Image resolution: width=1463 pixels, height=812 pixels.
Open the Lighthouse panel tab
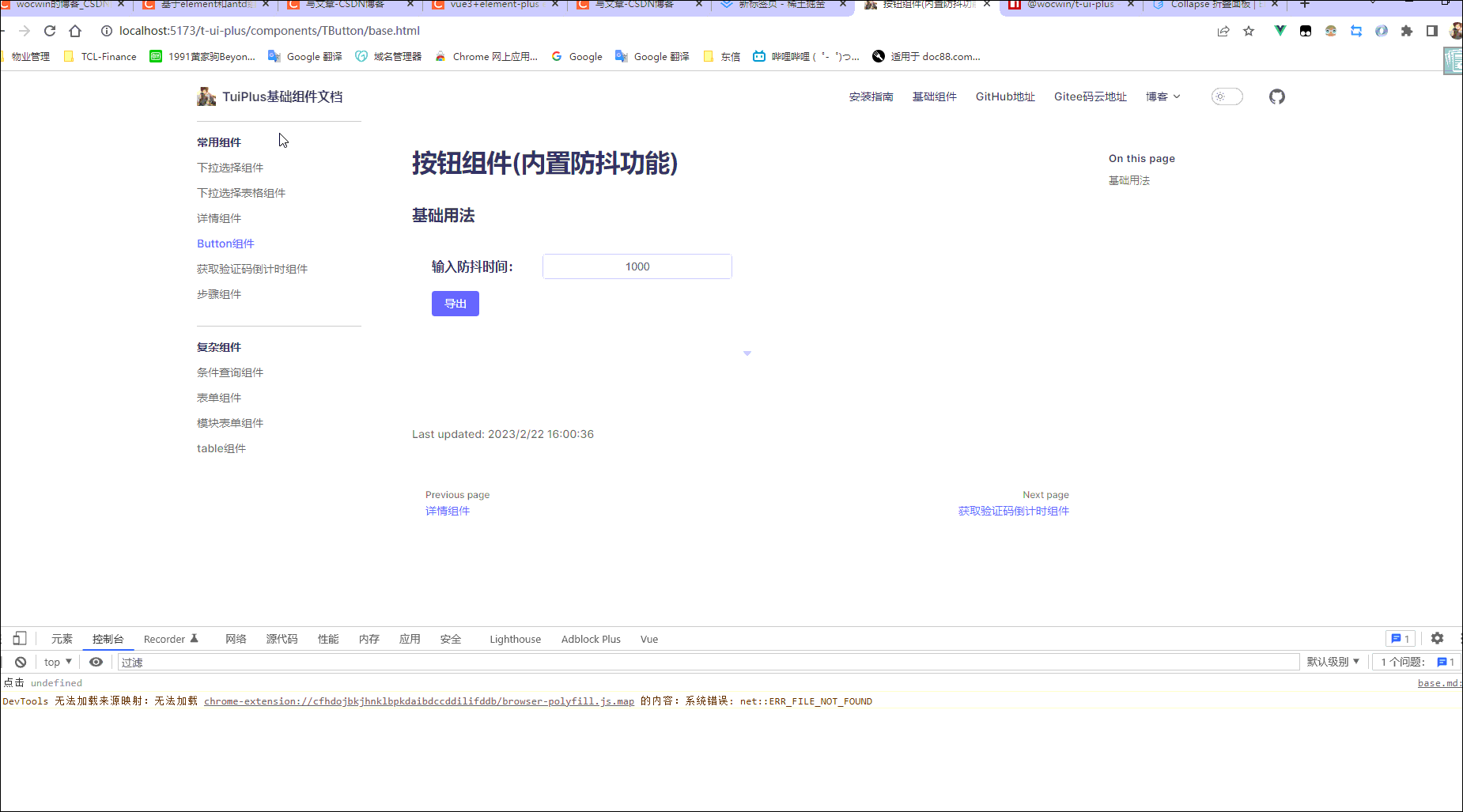(515, 639)
